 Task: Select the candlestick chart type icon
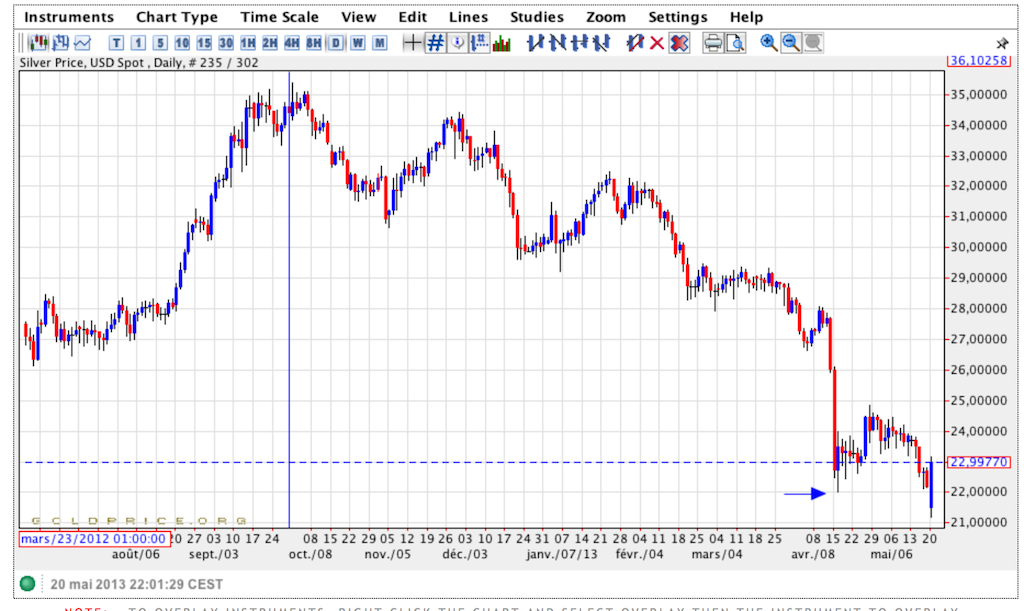39,43
